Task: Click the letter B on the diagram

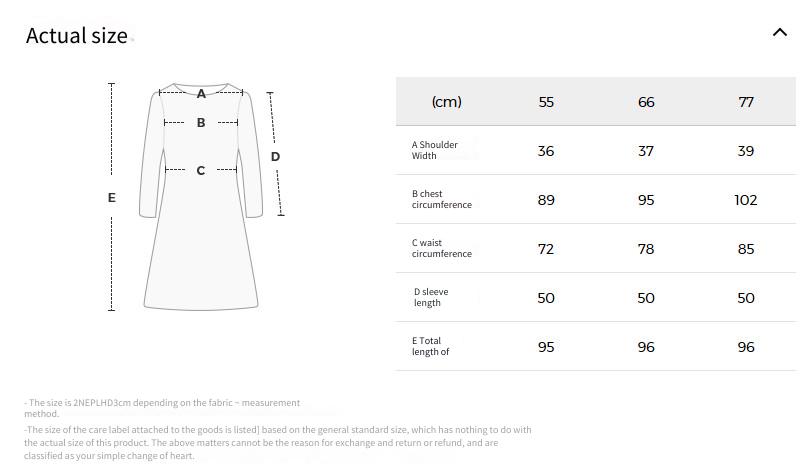Action: [x=201, y=122]
